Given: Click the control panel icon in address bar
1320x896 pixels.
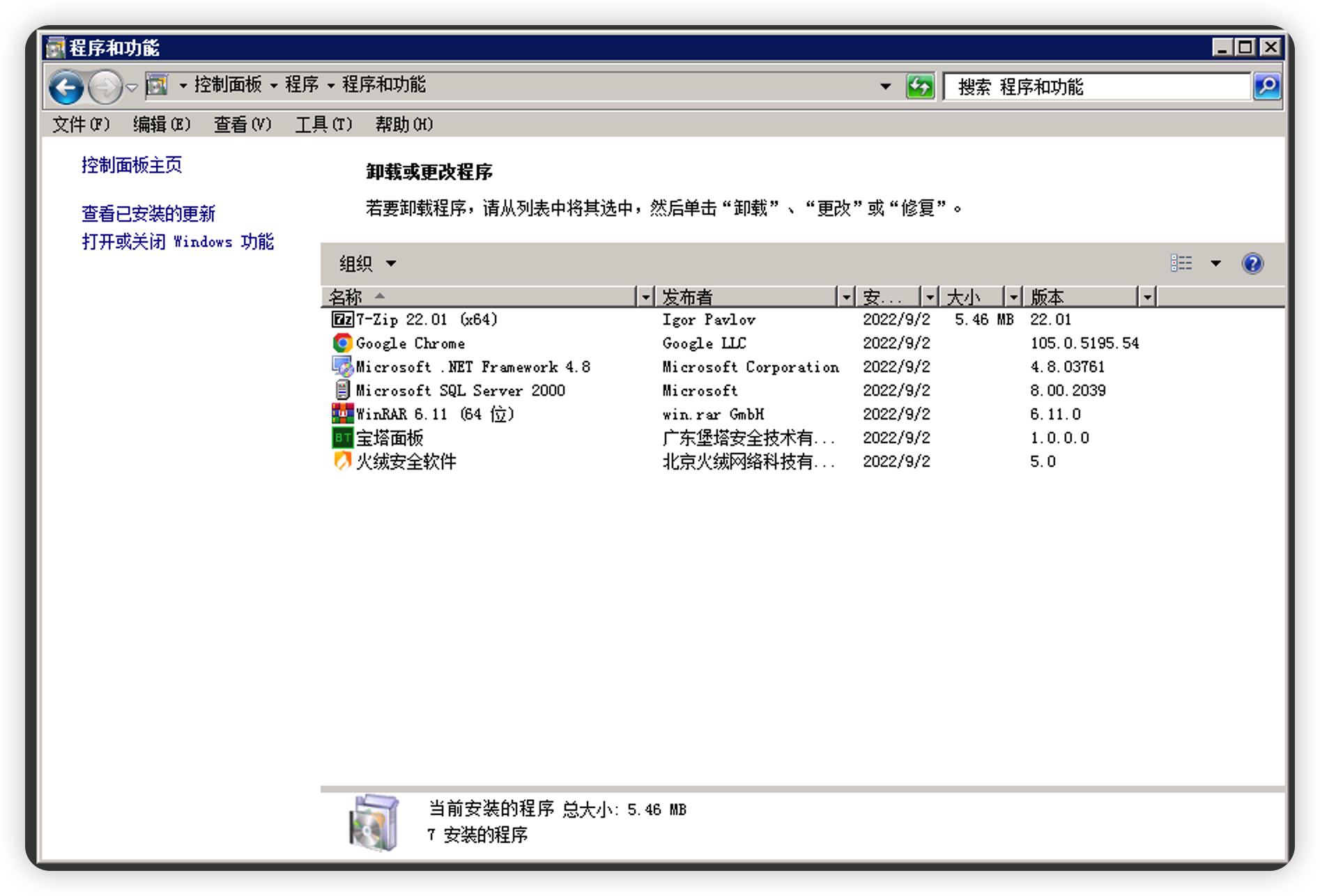Looking at the screenshot, I should coord(158,85).
